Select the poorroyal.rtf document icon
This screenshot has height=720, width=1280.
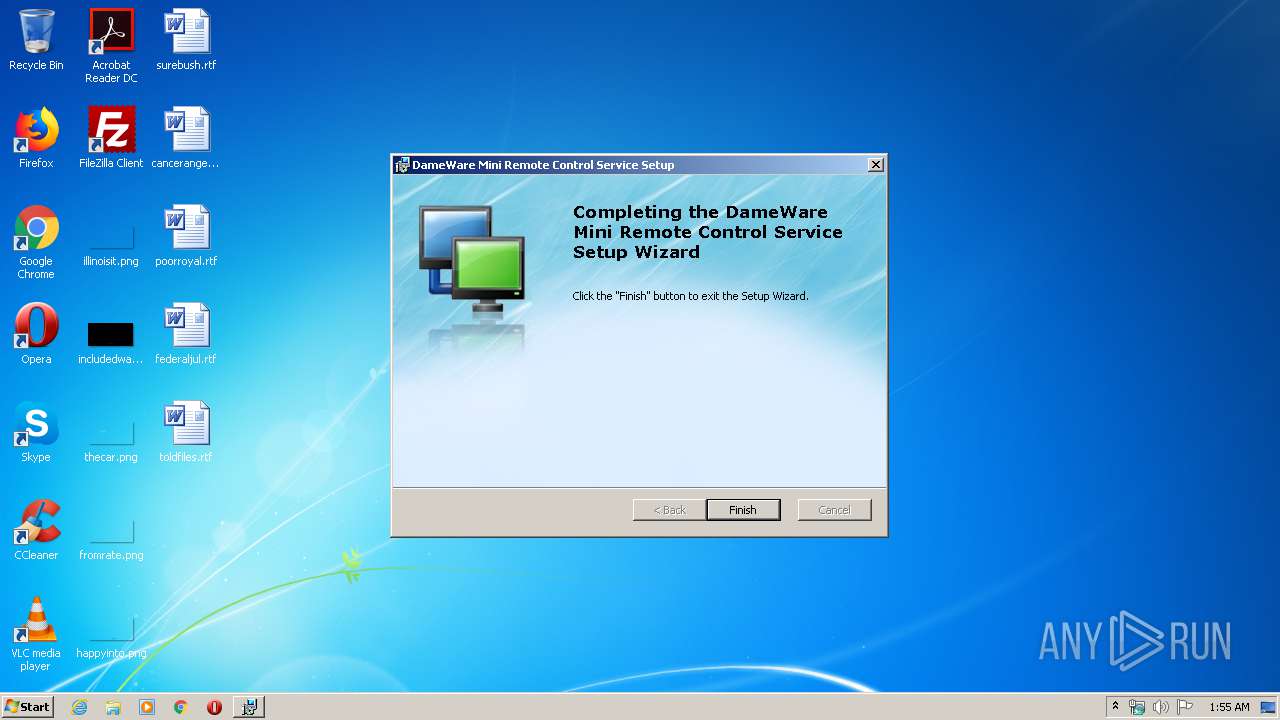pos(186,236)
